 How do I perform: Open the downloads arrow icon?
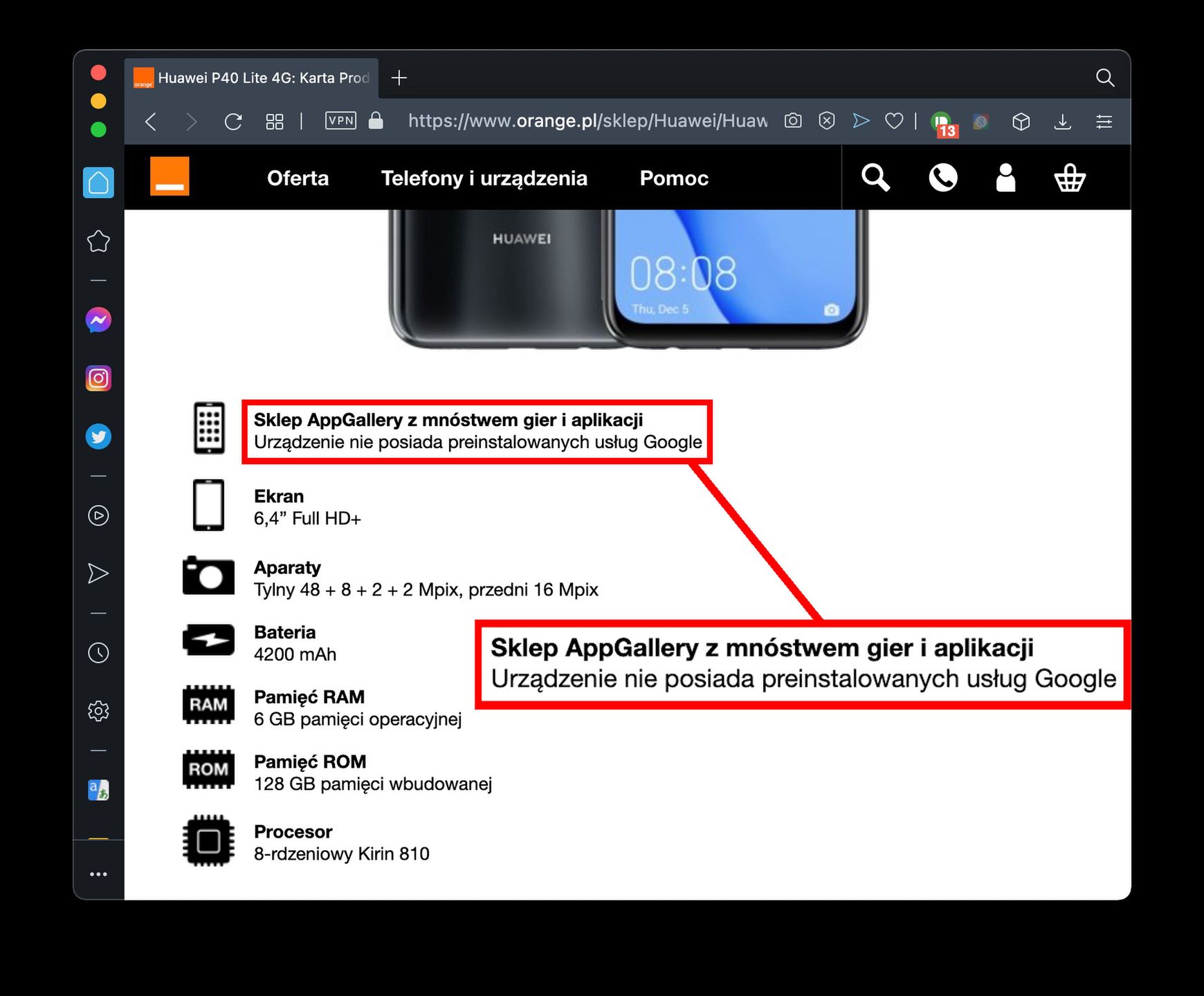(x=1063, y=122)
